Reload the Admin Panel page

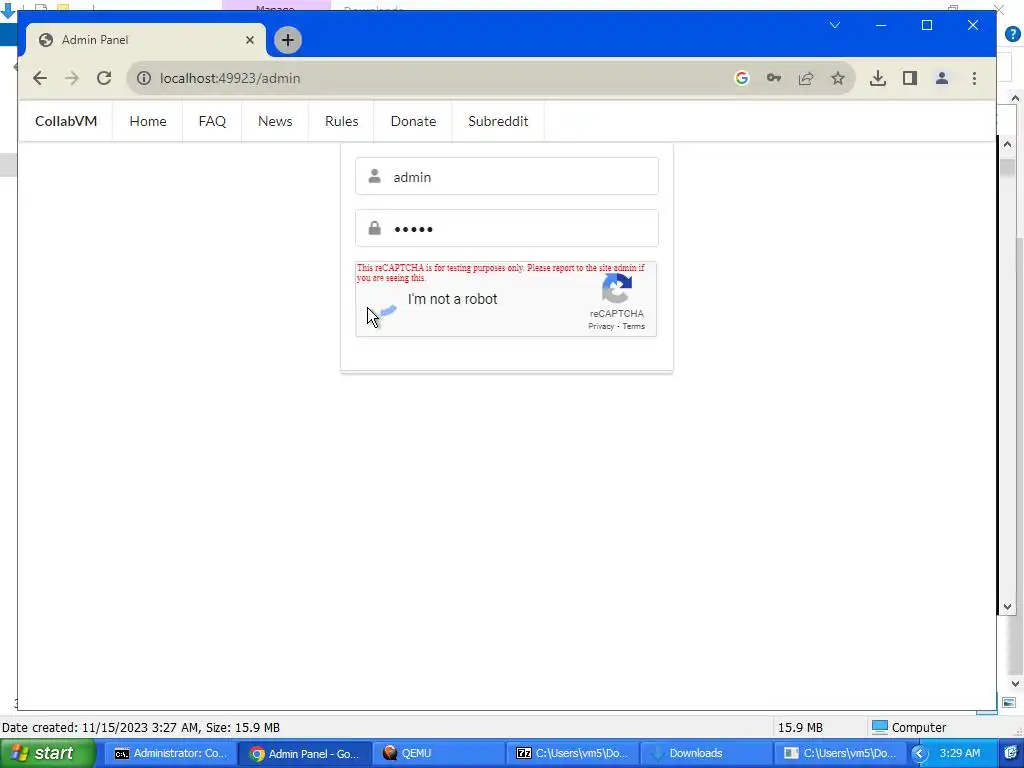pyautogui.click(x=104, y=78)
